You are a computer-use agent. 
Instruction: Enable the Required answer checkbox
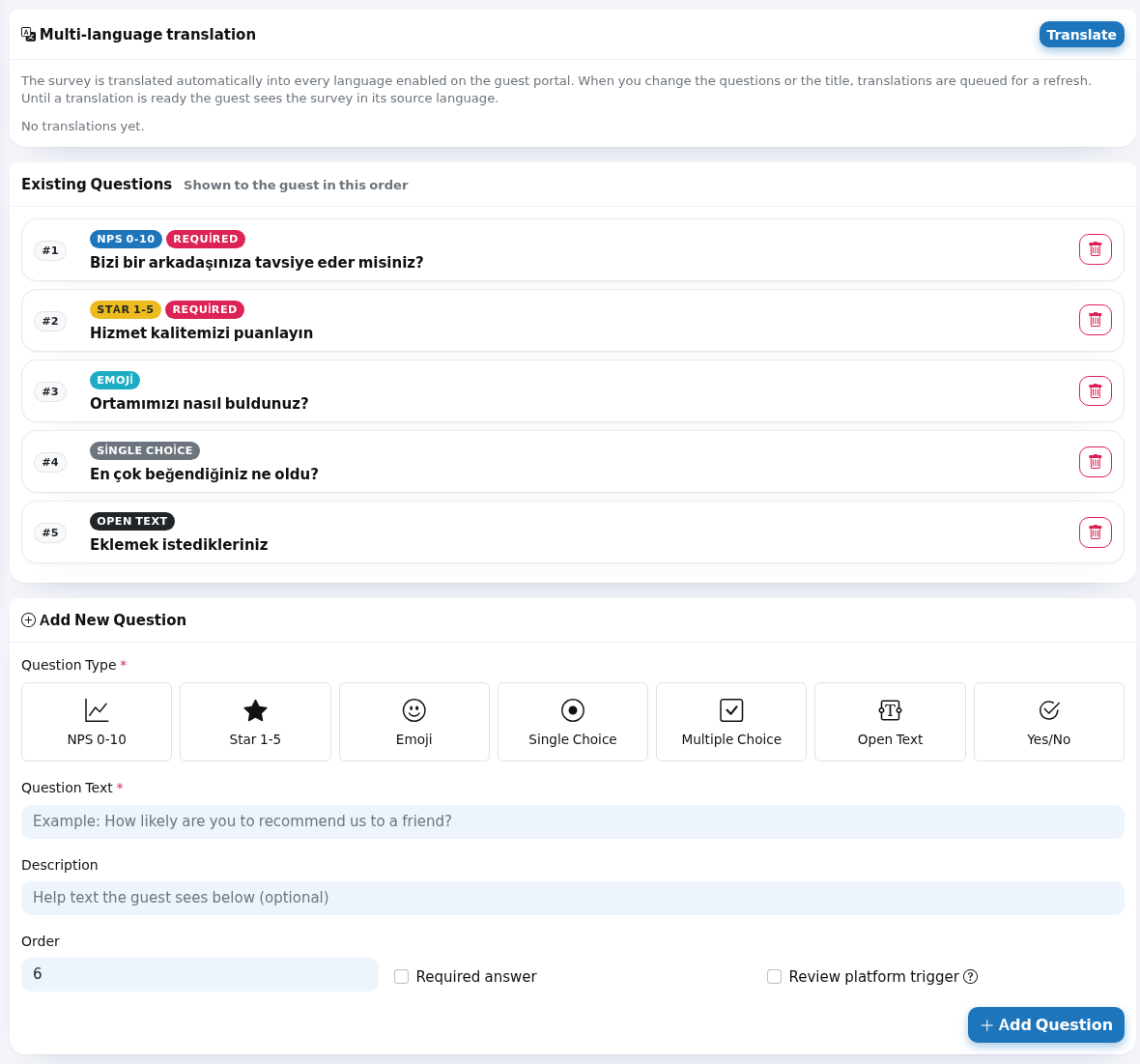pyautogui.click(x=401, y=977)
